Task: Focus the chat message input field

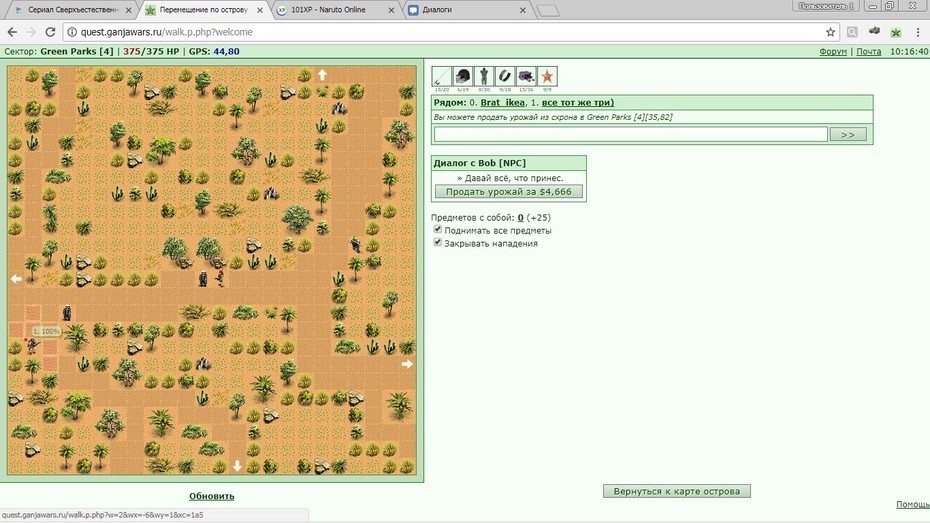Action: (x=630, y=135)
